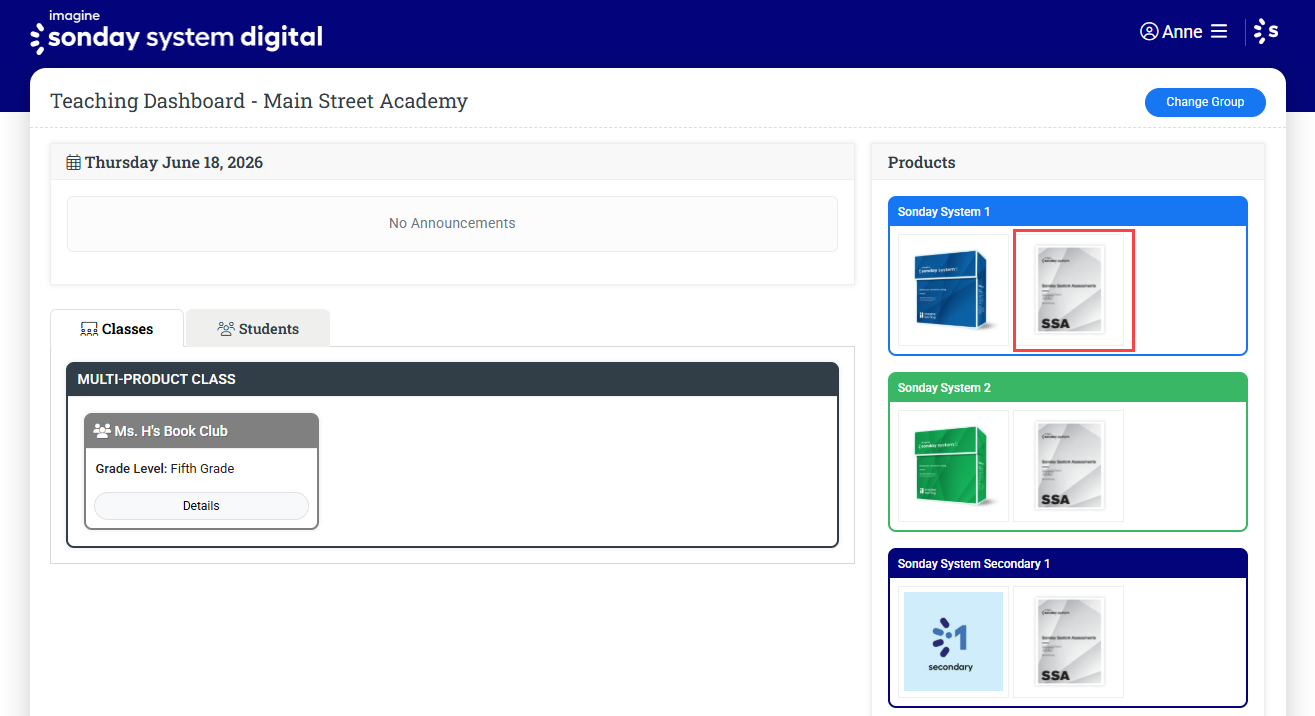
Task: Open the SSA assessment under Sonday System 1
Action: (x=1068, y=290)
